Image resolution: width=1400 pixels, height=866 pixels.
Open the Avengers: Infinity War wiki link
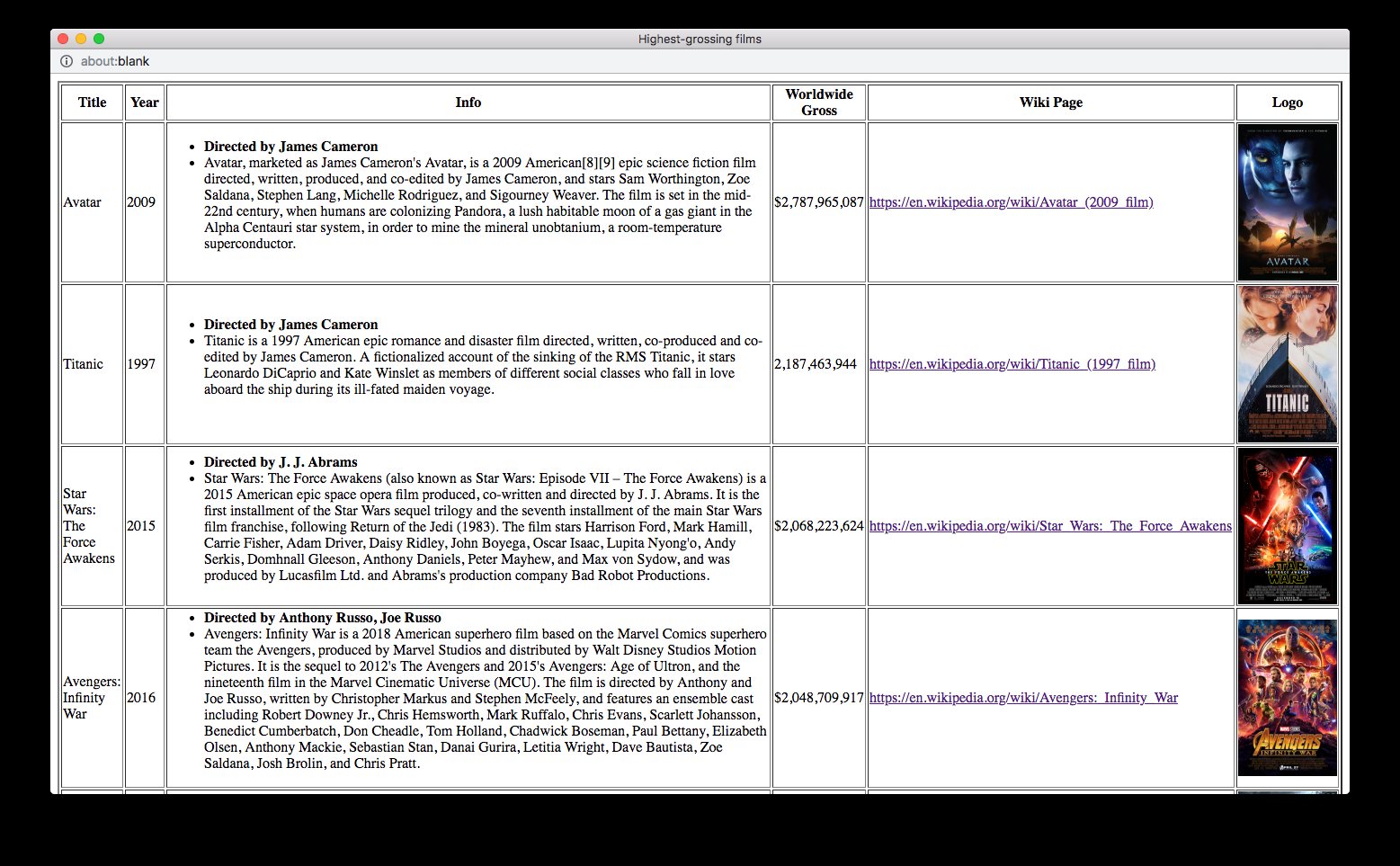click(1023, 698)
